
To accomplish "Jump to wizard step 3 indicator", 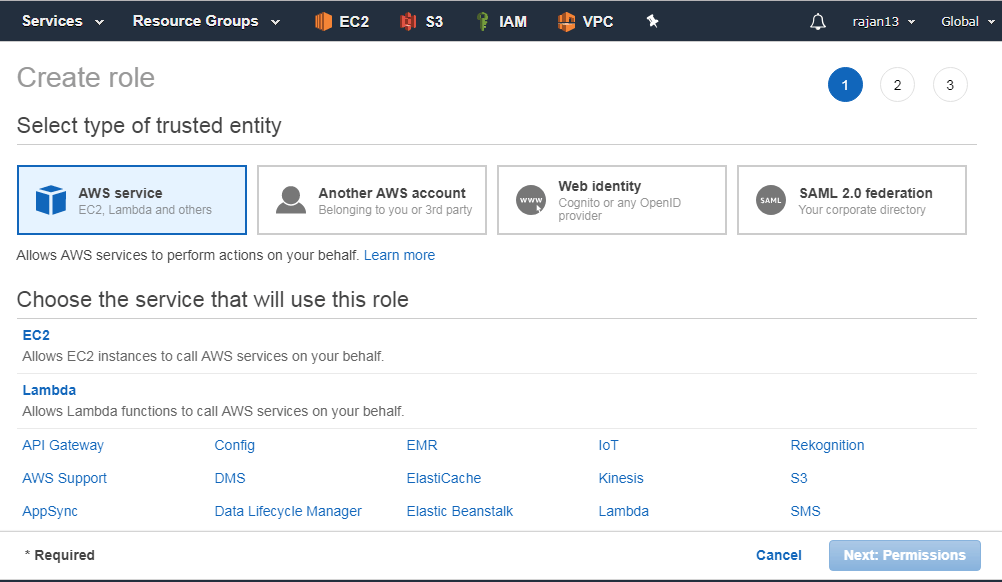I will point(950,85).
